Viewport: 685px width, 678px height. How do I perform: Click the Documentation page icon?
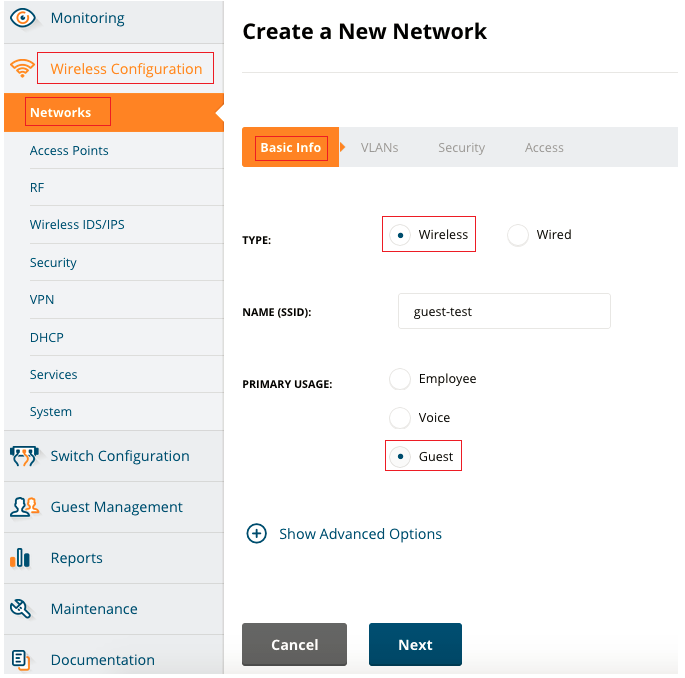pos(21,660)
